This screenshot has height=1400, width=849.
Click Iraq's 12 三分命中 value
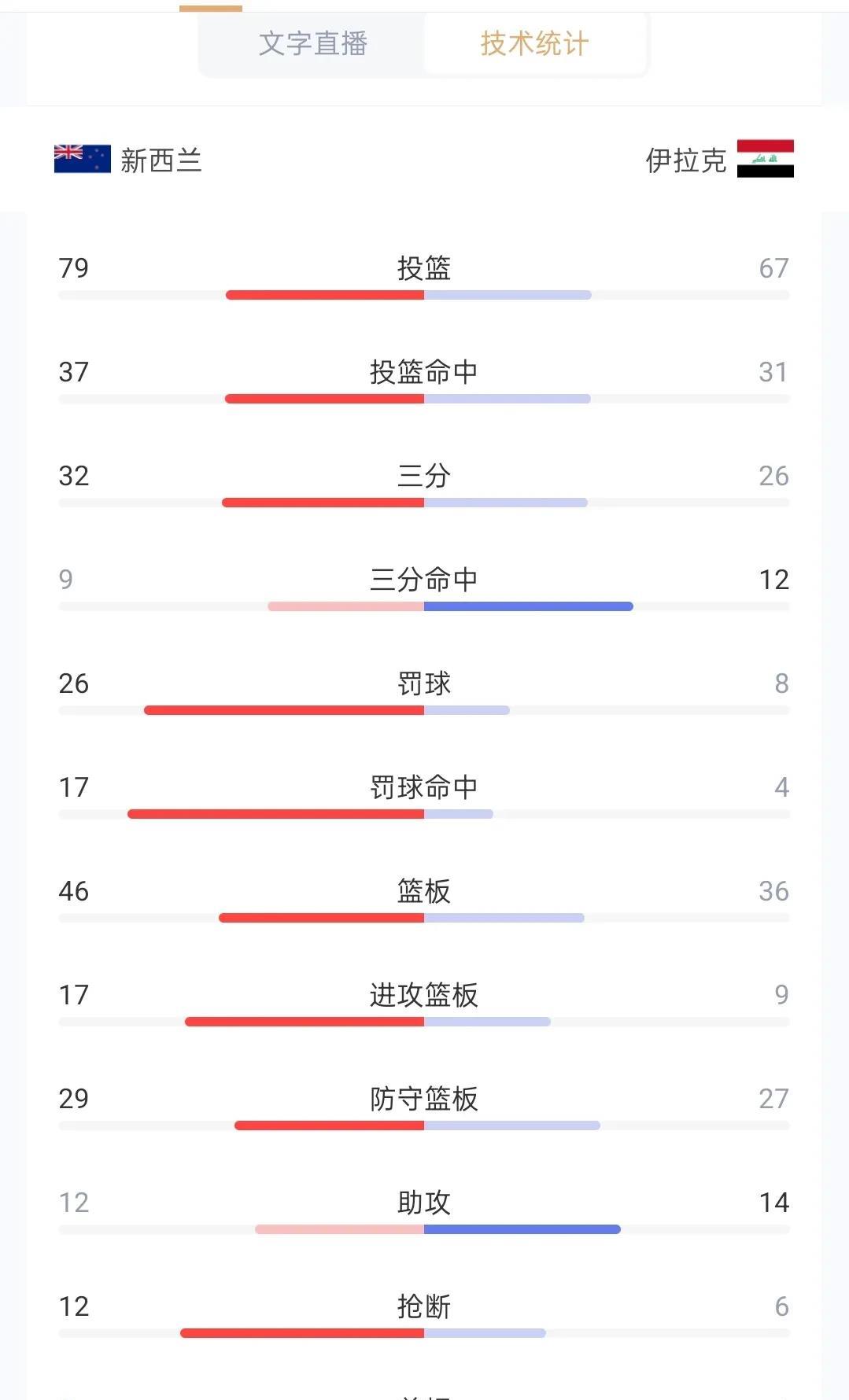[774, 580]
